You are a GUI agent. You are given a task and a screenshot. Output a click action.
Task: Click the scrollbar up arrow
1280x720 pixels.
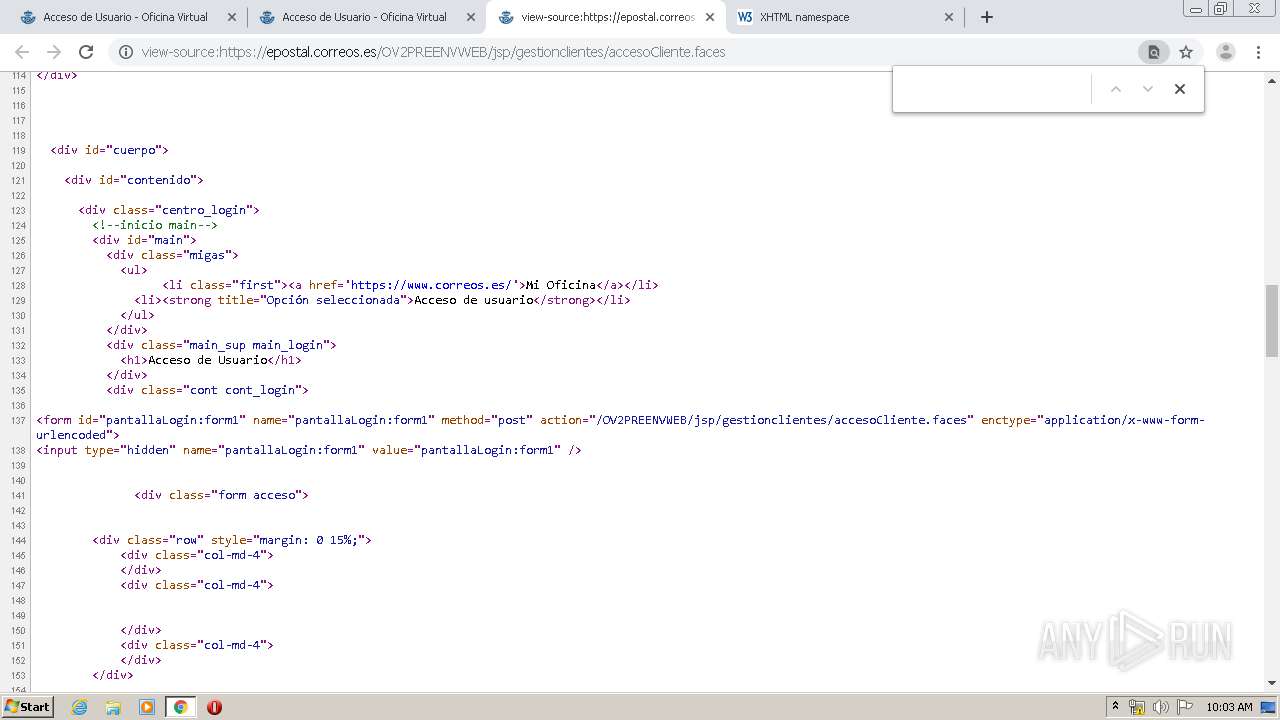tap(1272, 79)
